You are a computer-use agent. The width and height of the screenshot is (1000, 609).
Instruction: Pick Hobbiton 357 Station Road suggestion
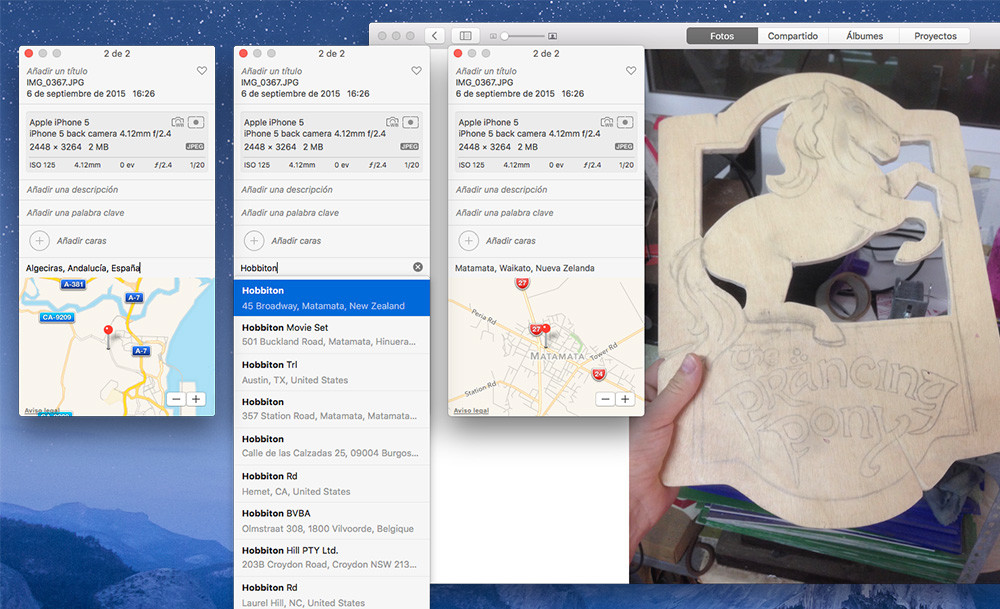(x=332, y=409)
